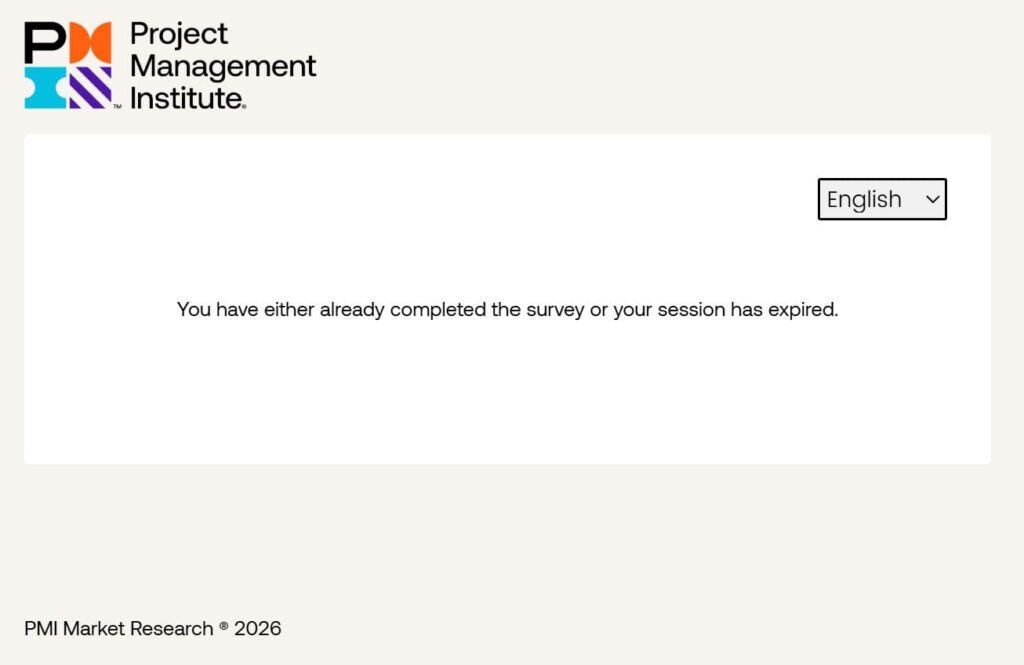Click the session expired message text
This screenshot has width=1024, height=665.
[x=507, y=310]
